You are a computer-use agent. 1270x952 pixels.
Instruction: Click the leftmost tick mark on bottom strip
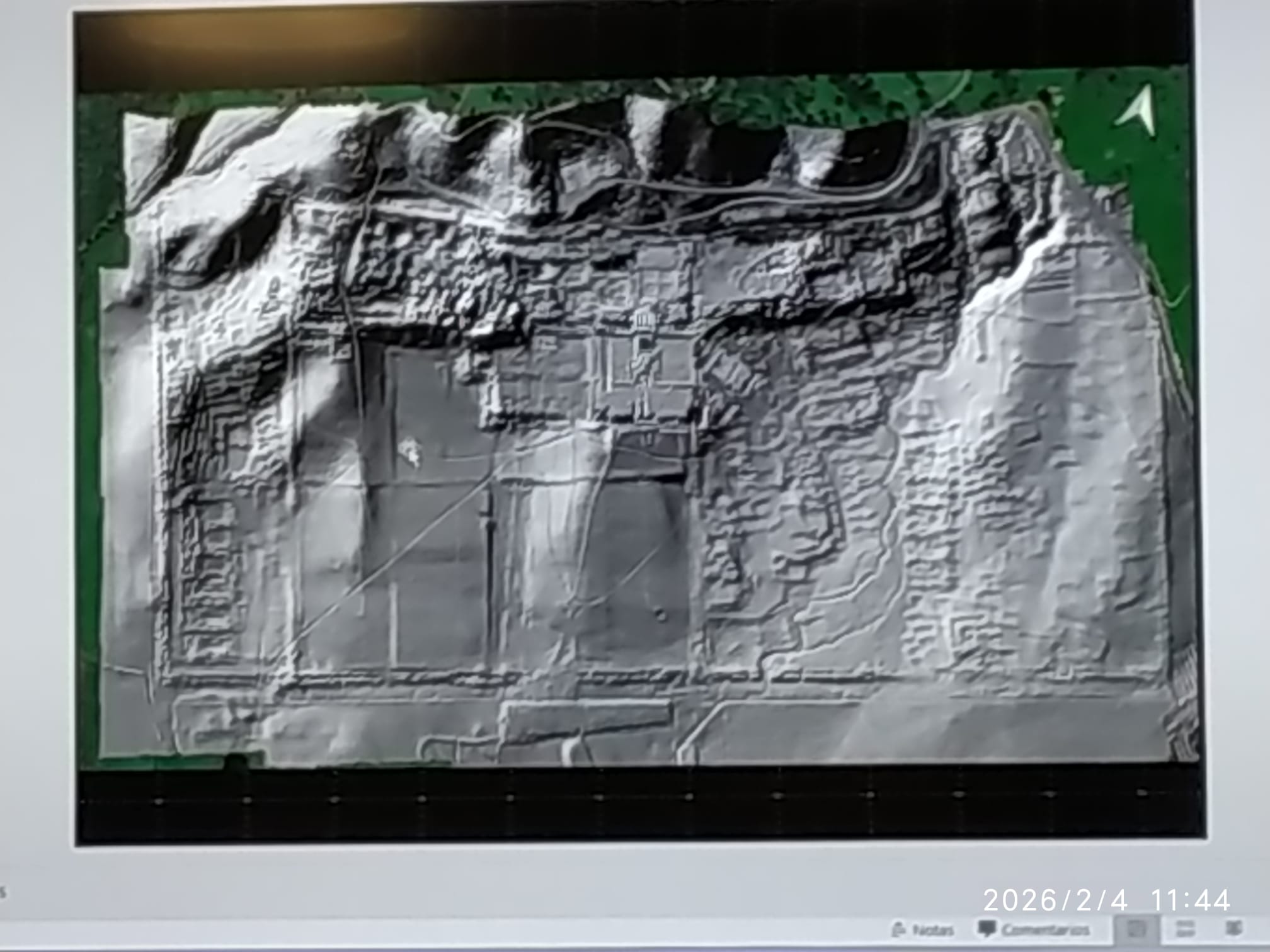click(x=158, y=802)
